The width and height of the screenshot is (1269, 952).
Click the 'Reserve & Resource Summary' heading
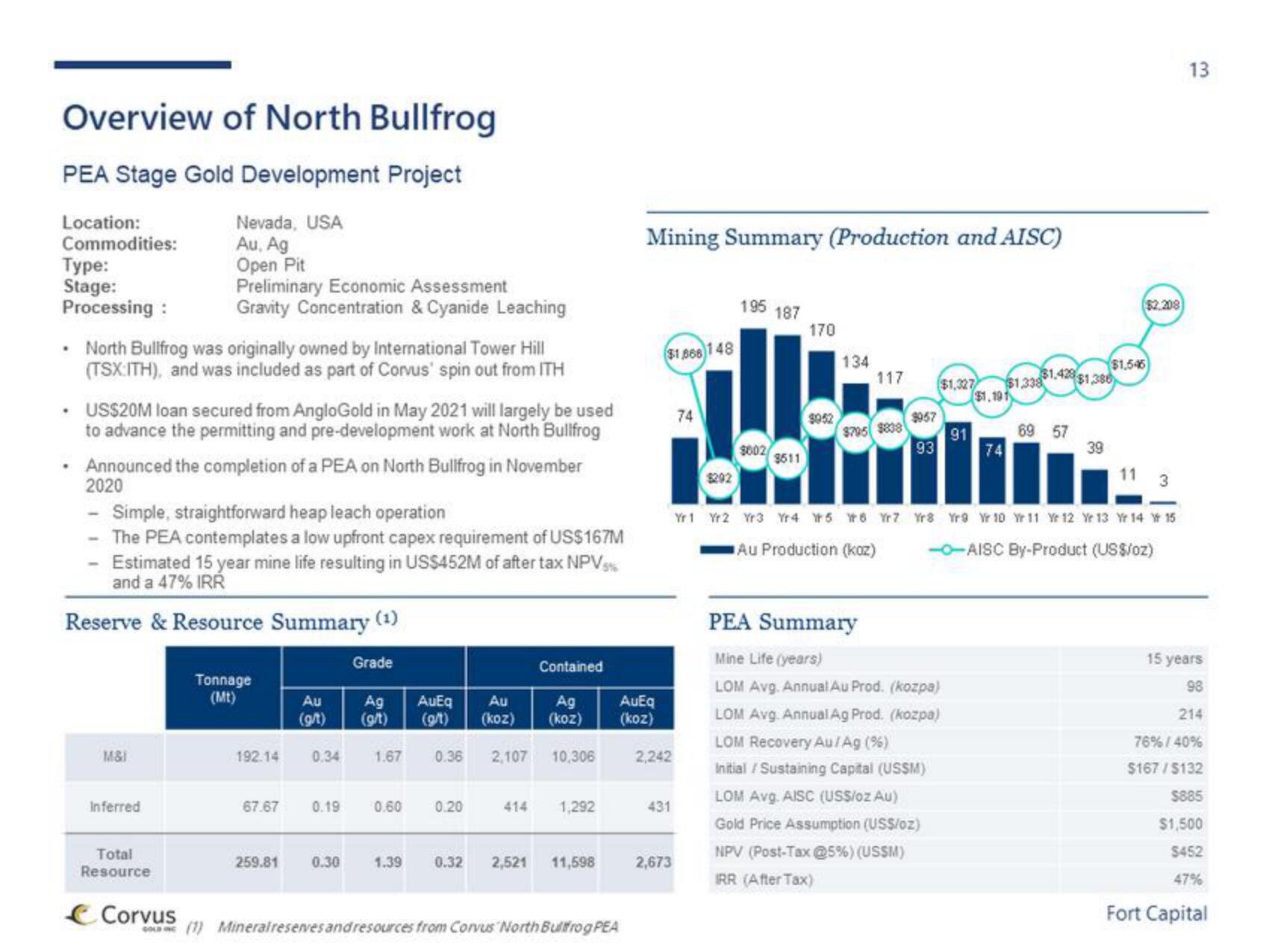(231, 621)
